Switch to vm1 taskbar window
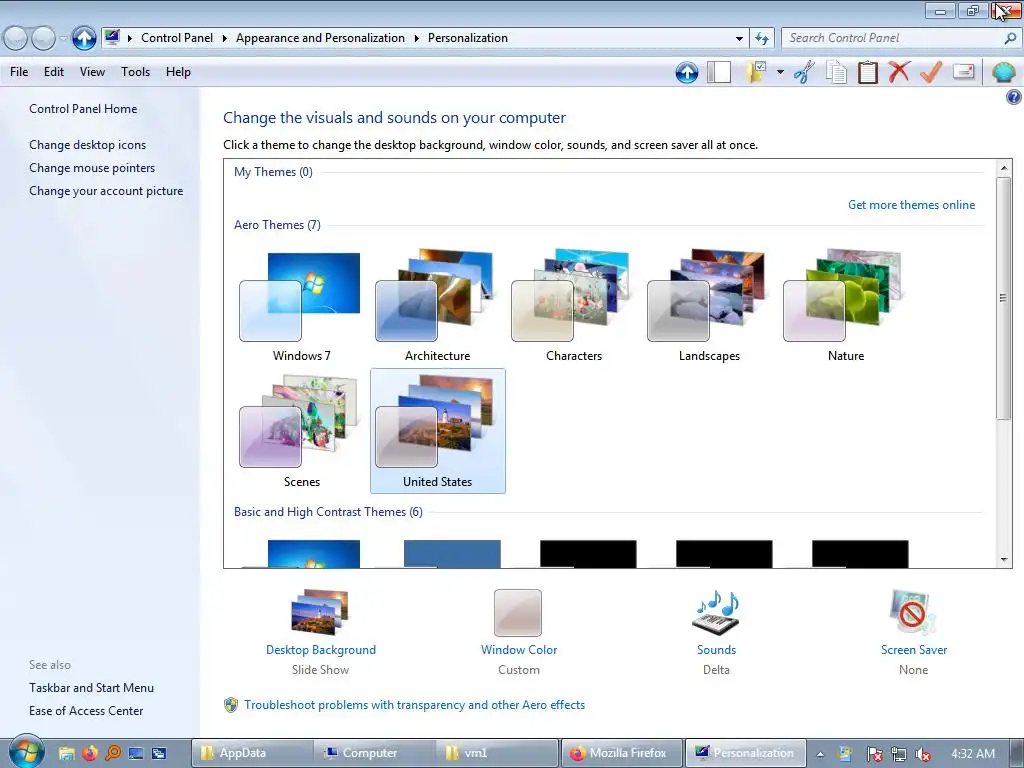The width and height of the screenshot is (1024, 768). pyautogui.click(x=498, y=753)
